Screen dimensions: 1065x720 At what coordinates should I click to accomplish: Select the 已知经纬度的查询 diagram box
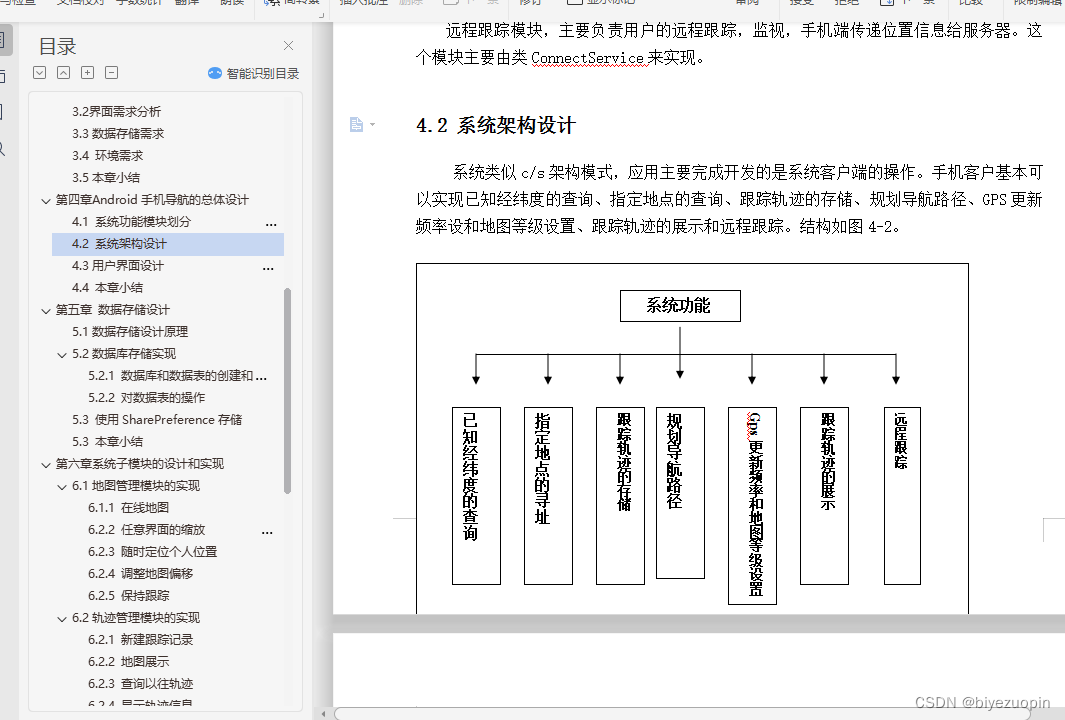(x=476, y=496)
